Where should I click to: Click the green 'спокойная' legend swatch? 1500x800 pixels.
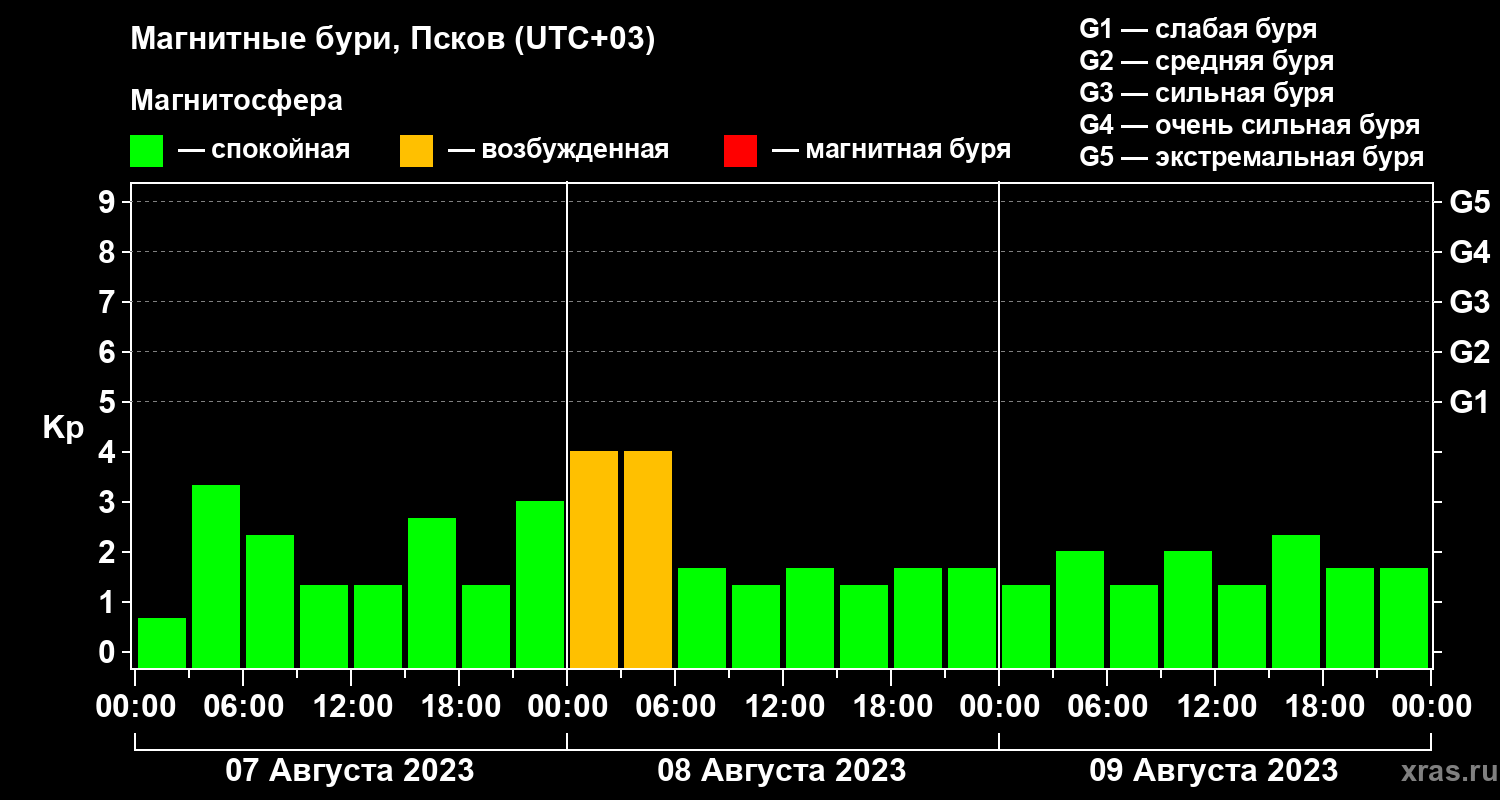click(146, 151)
